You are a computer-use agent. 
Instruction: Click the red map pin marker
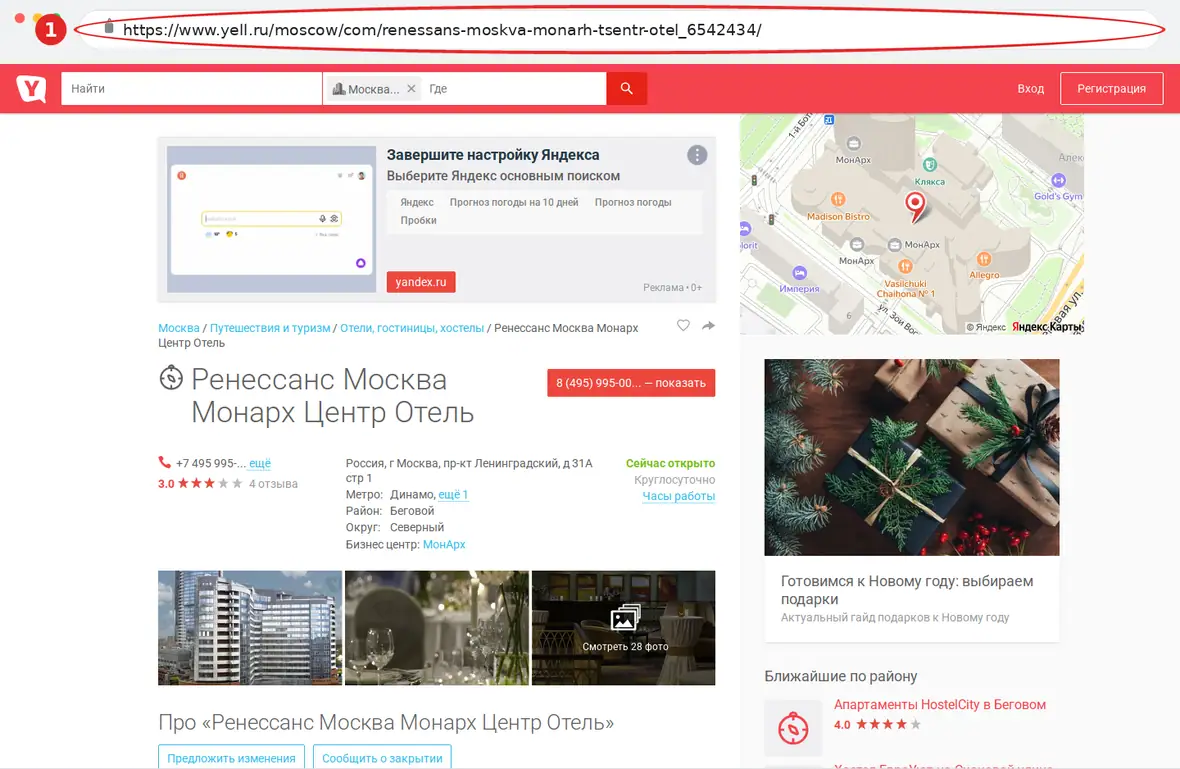(914, 206)
